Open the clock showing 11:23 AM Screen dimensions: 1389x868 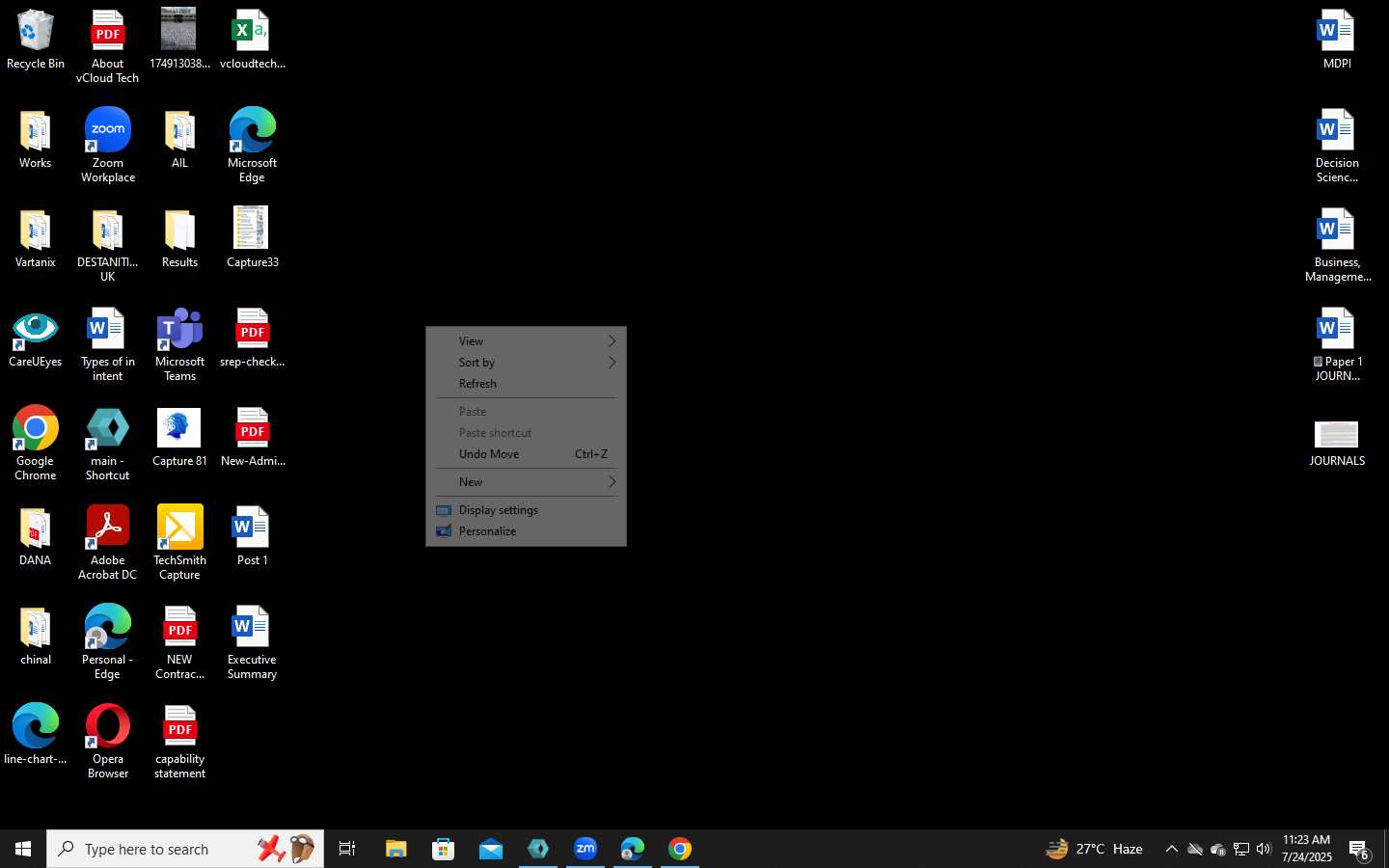[x=1307, y=849]
